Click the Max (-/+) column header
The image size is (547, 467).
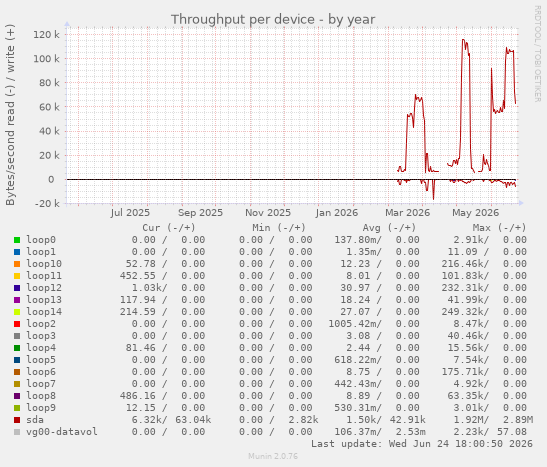(499, 228)
